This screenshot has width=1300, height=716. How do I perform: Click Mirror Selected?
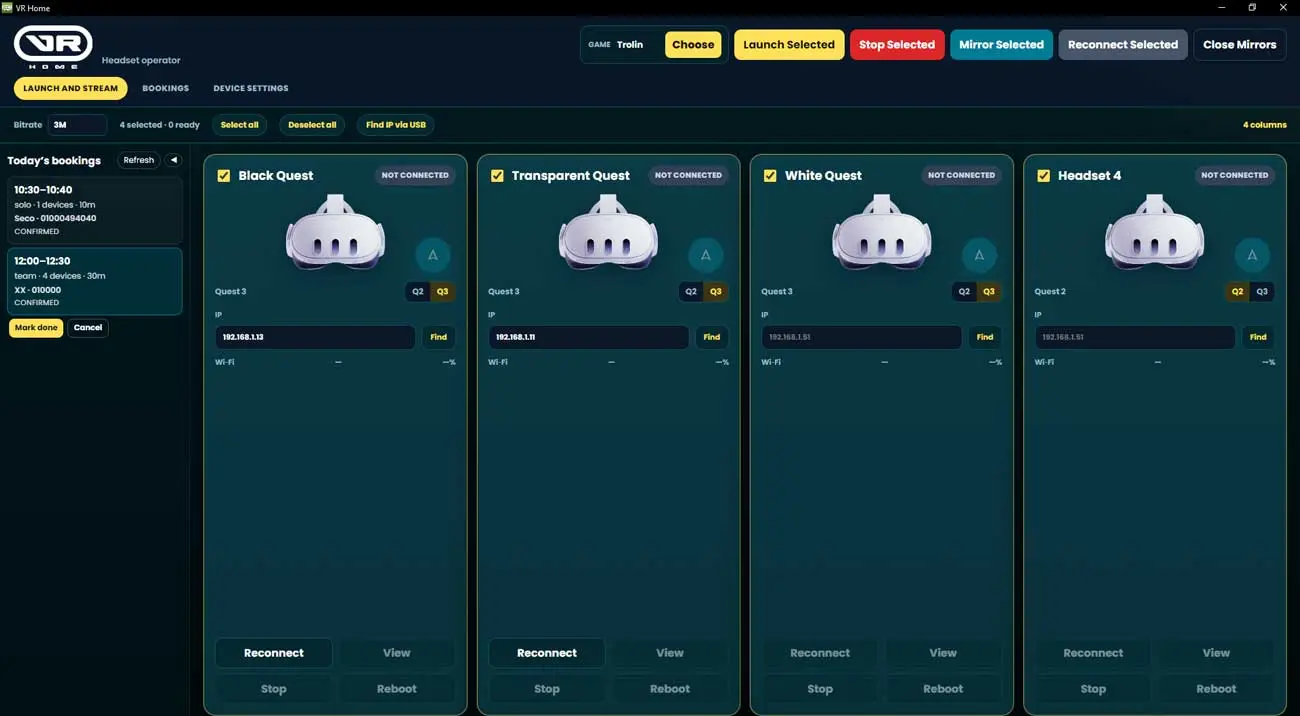tap(1001, 45)
